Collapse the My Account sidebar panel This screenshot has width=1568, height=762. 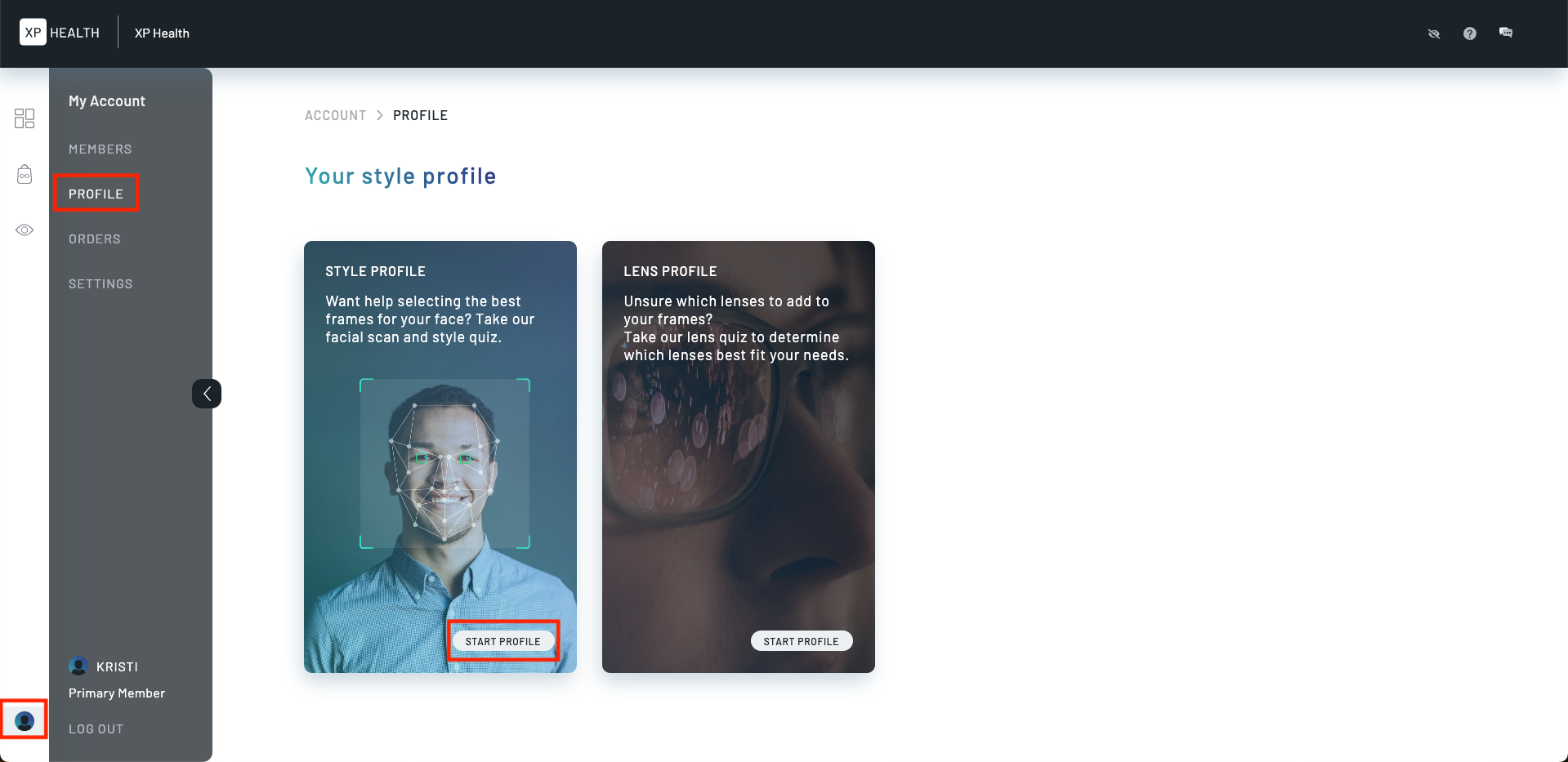tap(207, 394)
